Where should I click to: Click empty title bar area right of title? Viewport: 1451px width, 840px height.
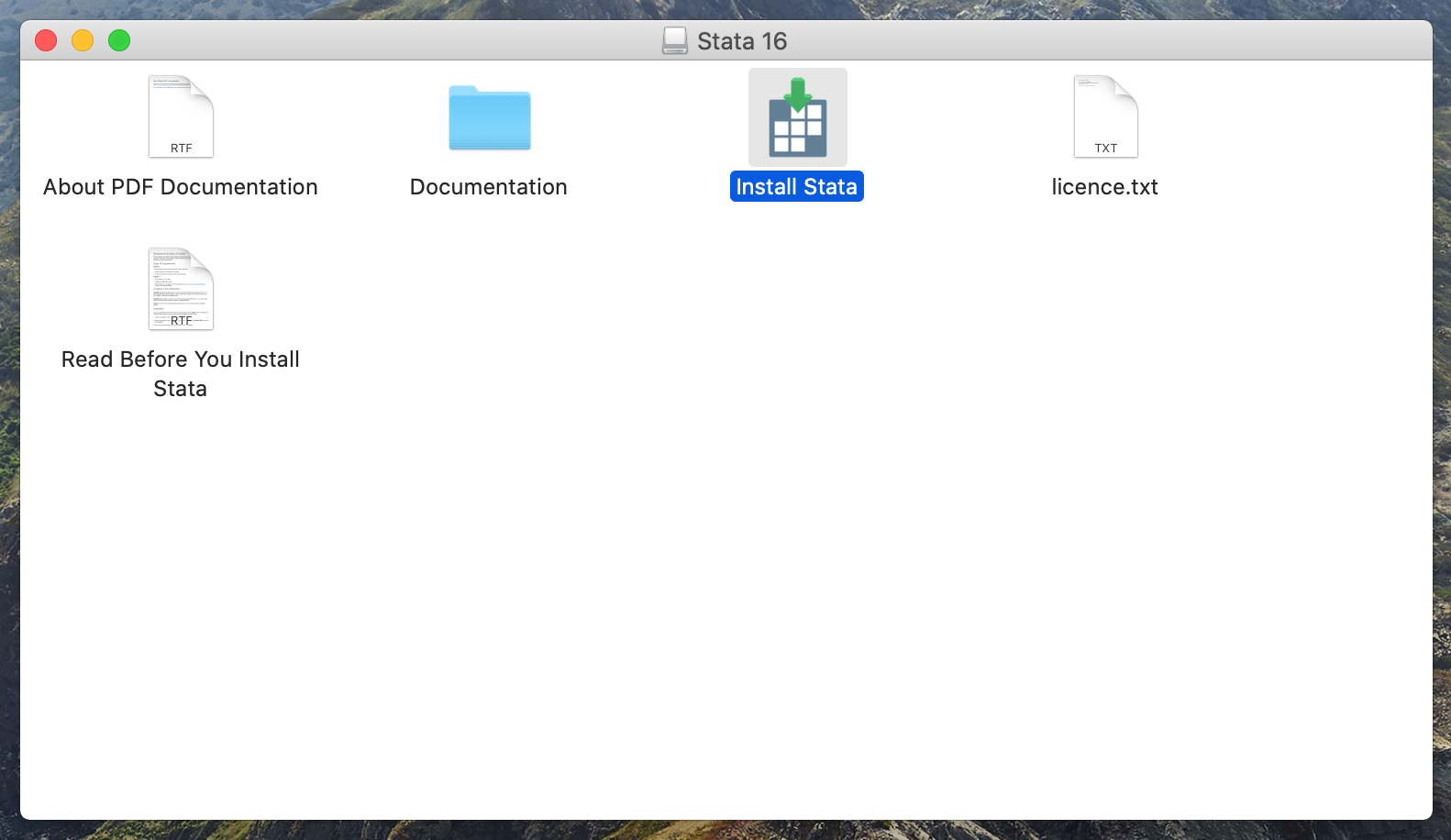pyautogui.click(x=1101, y=40)
